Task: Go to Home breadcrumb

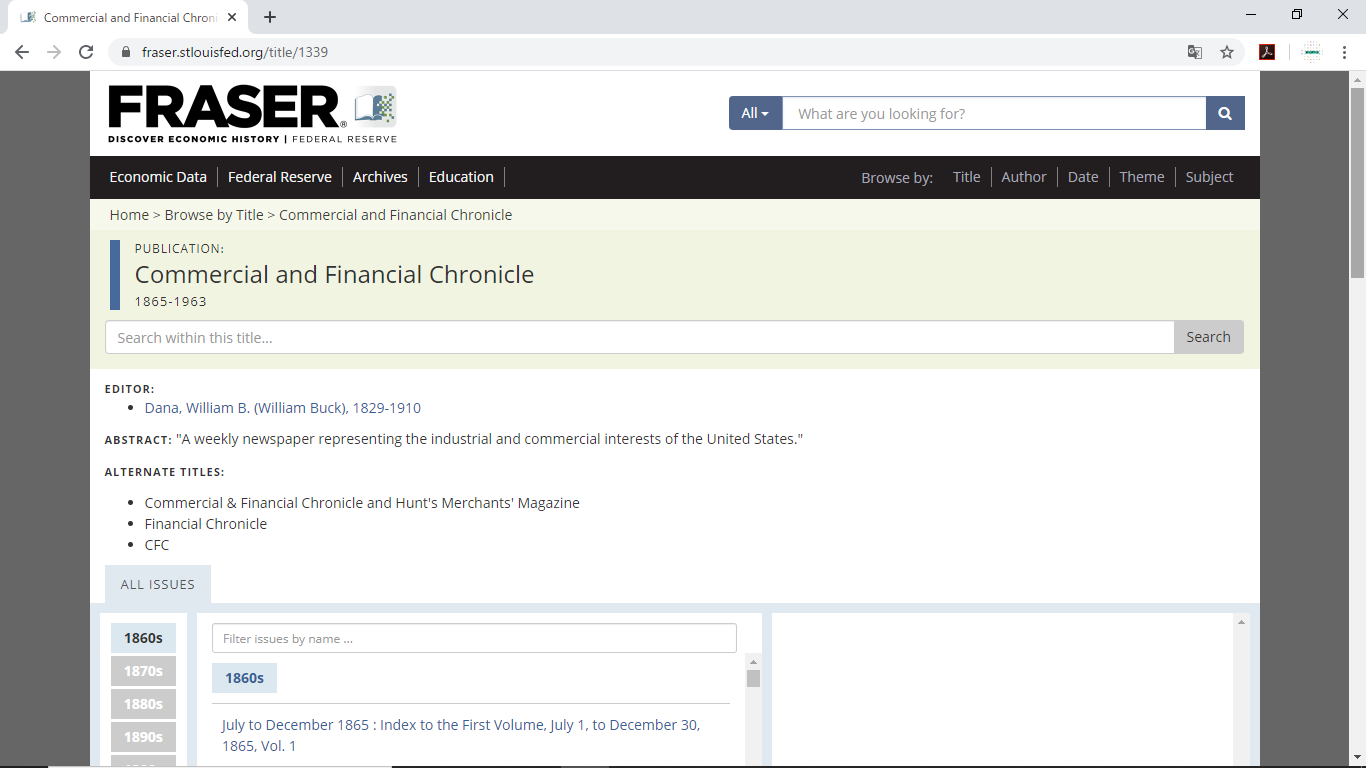Action: coord(129,215)
